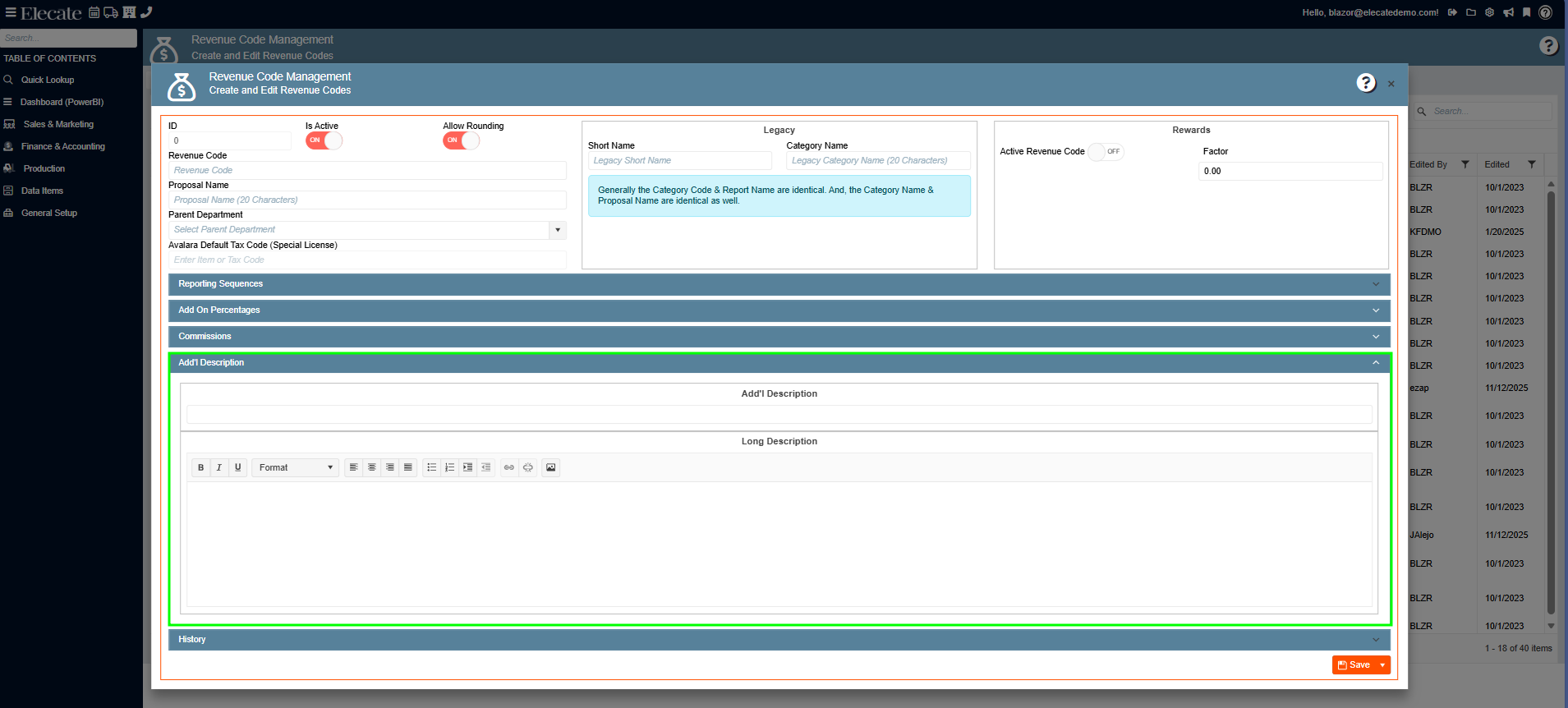Insert a numbered list in editor
The width and height of the screenshot is (1568, 708).
pos(450,467)
